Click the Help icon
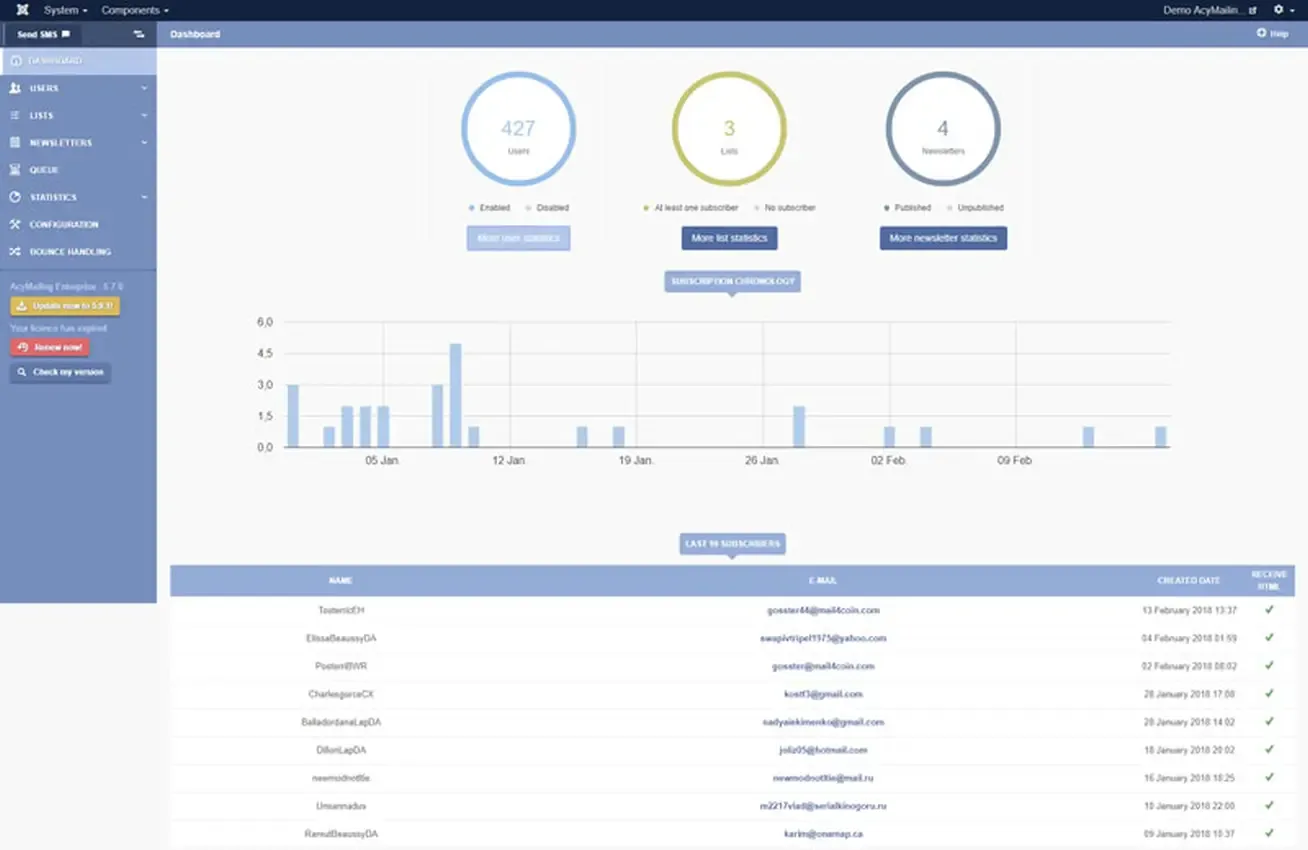 1261,34
